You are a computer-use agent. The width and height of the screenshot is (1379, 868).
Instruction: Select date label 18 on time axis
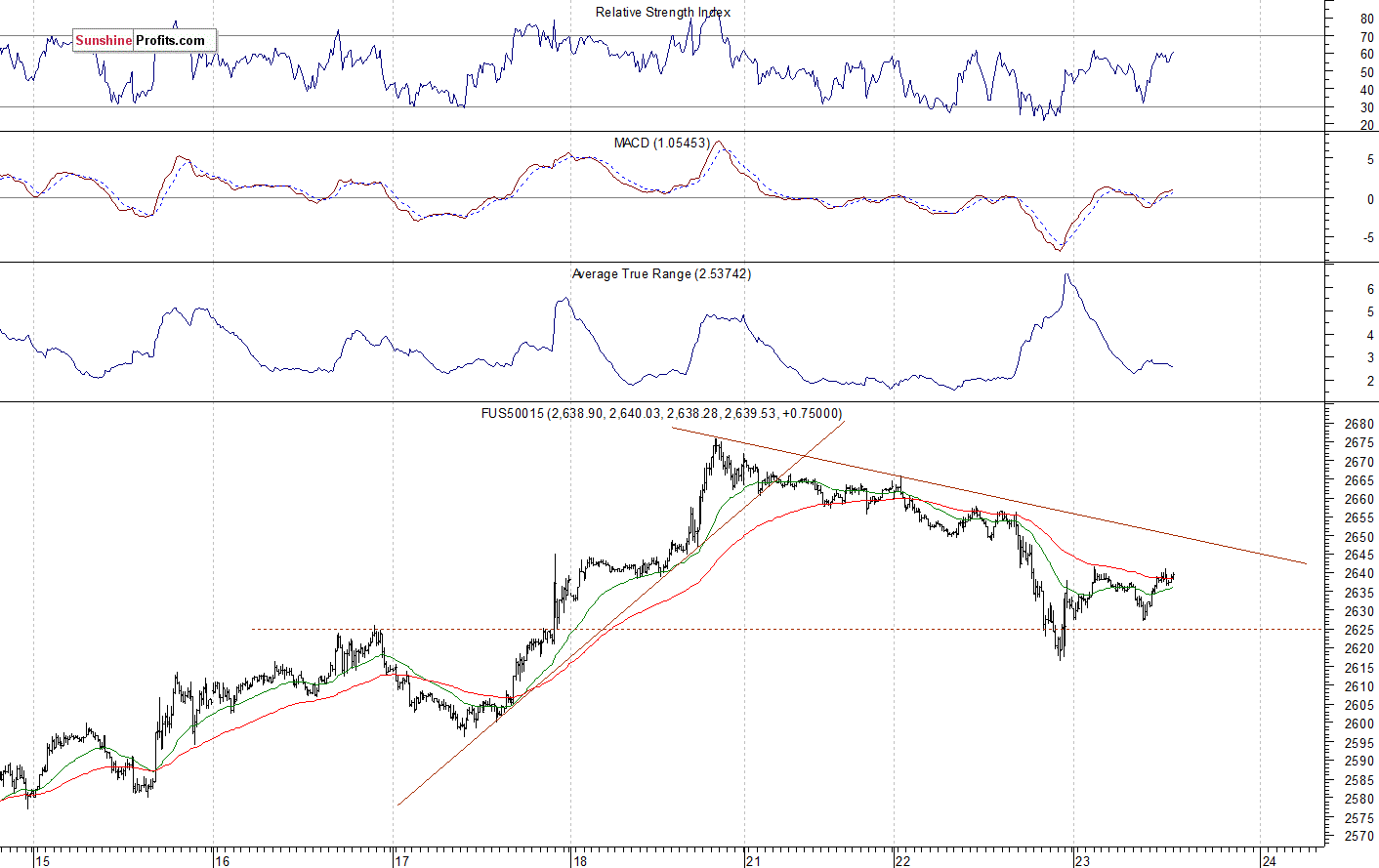coord(580,861)
